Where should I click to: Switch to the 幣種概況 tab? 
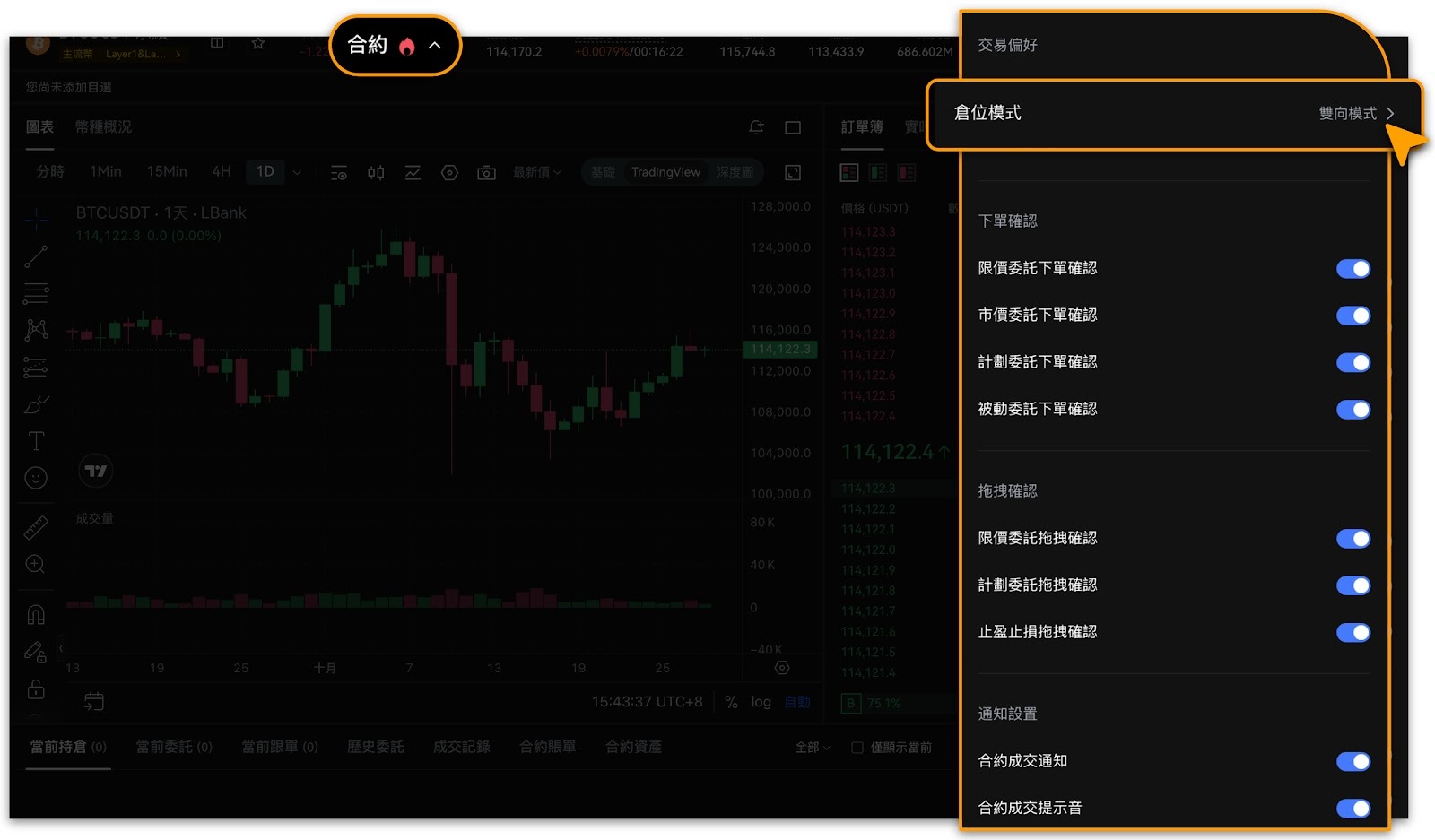(x=103, y=127)
